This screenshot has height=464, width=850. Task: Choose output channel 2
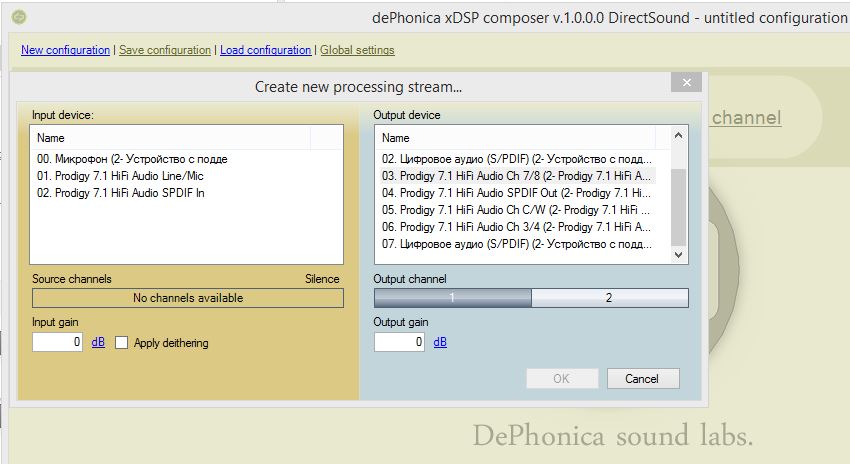[610, 298]
